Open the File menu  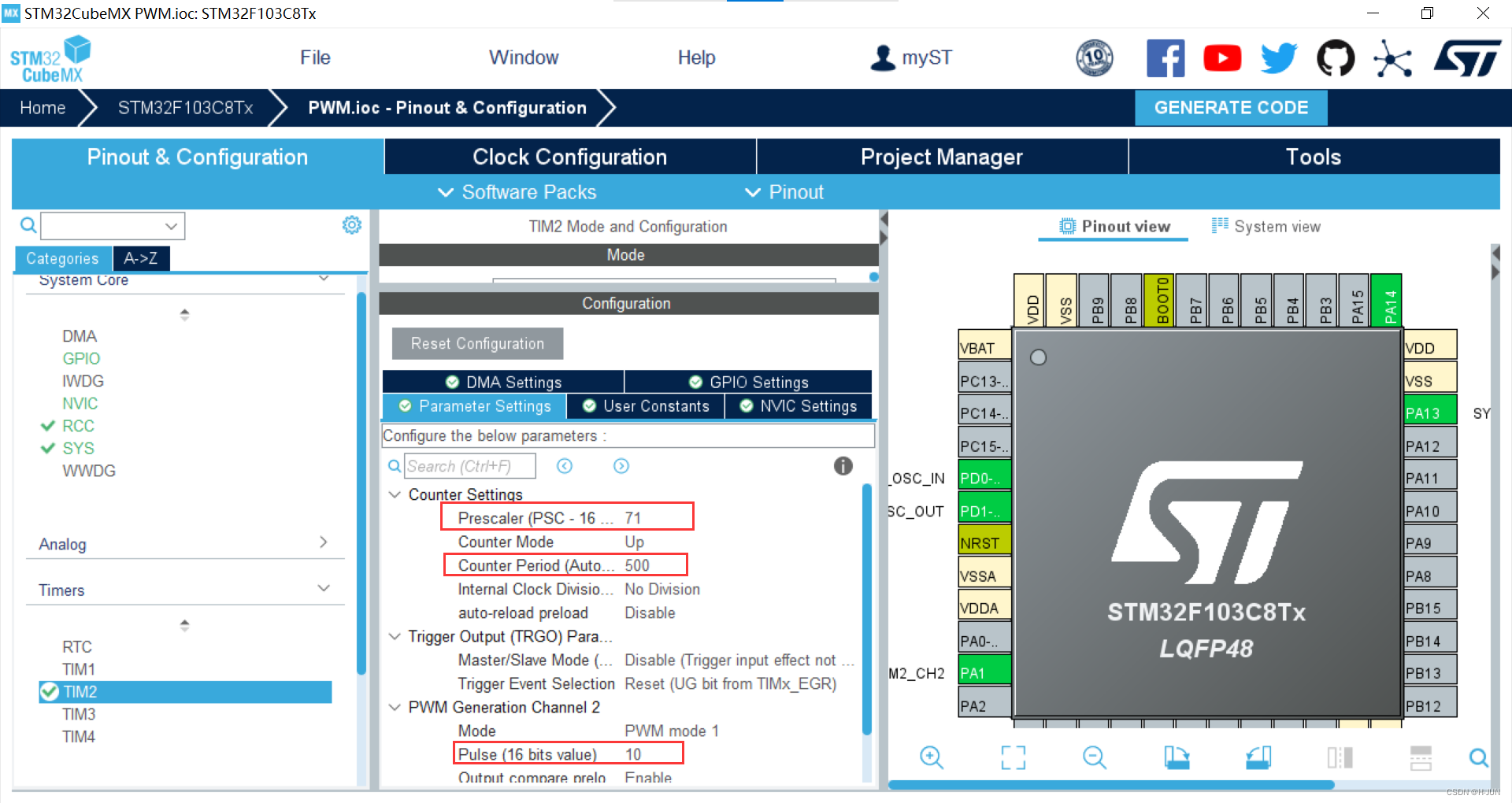pyautogui.click(x=315, y=57)
